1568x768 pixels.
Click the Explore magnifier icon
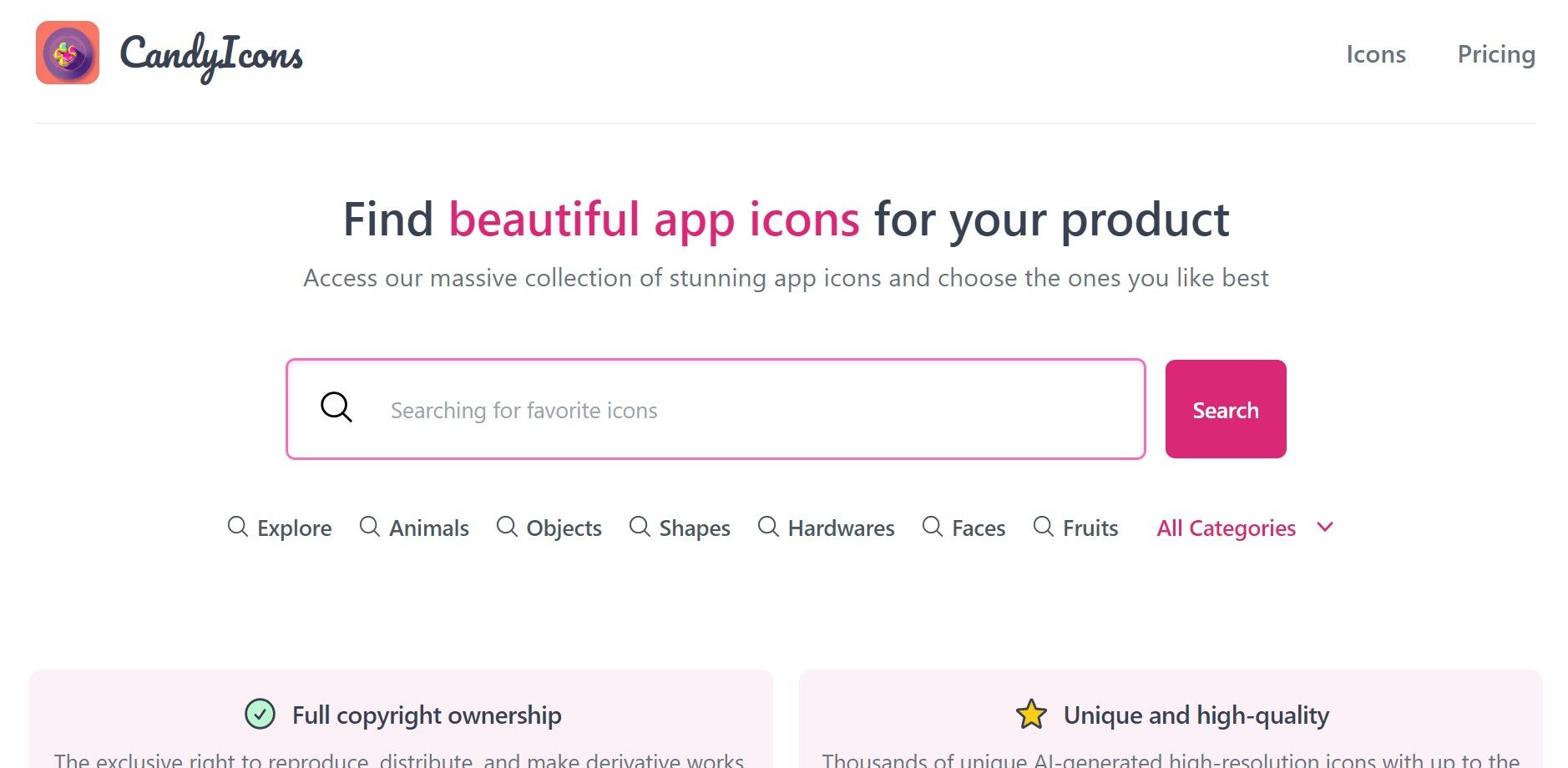[238, 528]
